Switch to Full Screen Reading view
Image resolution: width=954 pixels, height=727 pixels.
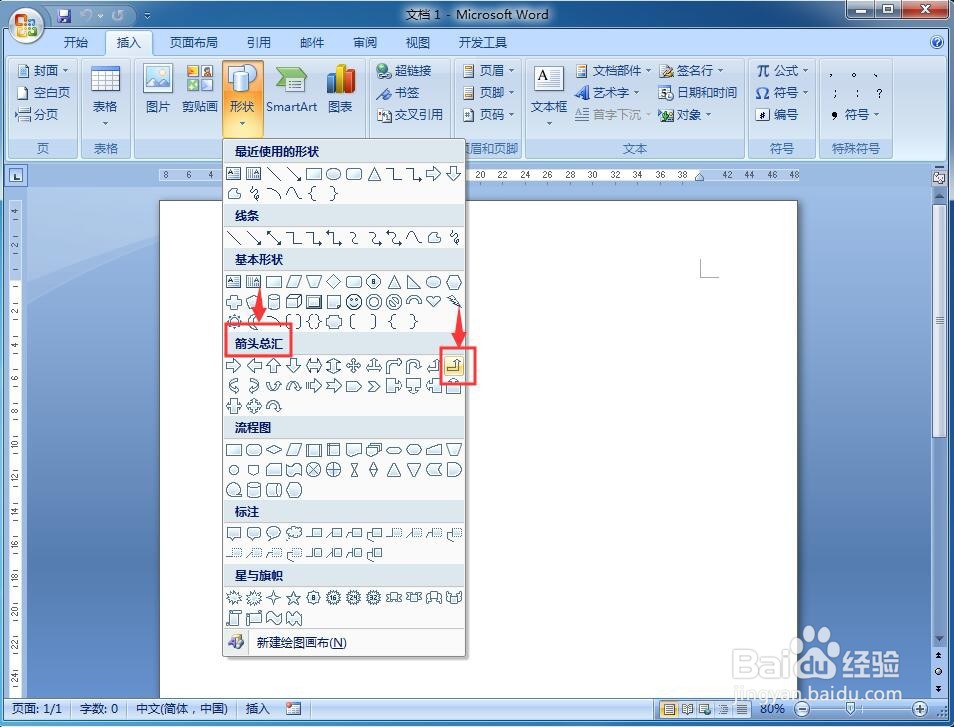click(688, 709)
